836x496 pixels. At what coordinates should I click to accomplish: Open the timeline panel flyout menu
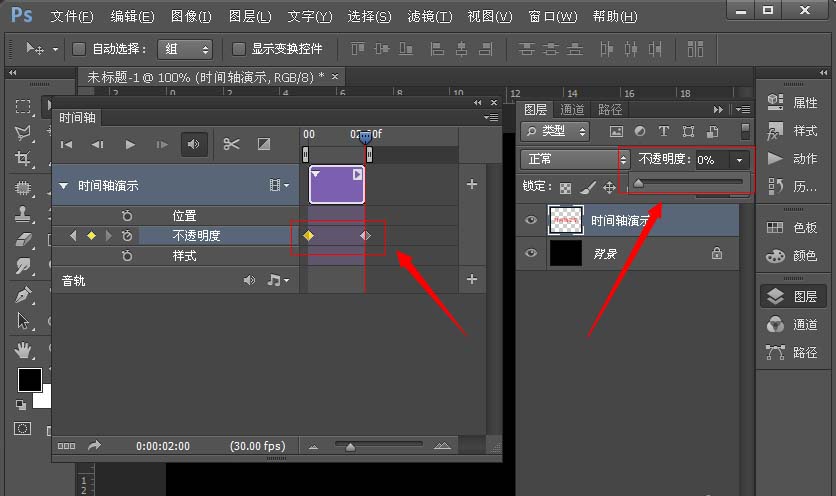(491, 117)
